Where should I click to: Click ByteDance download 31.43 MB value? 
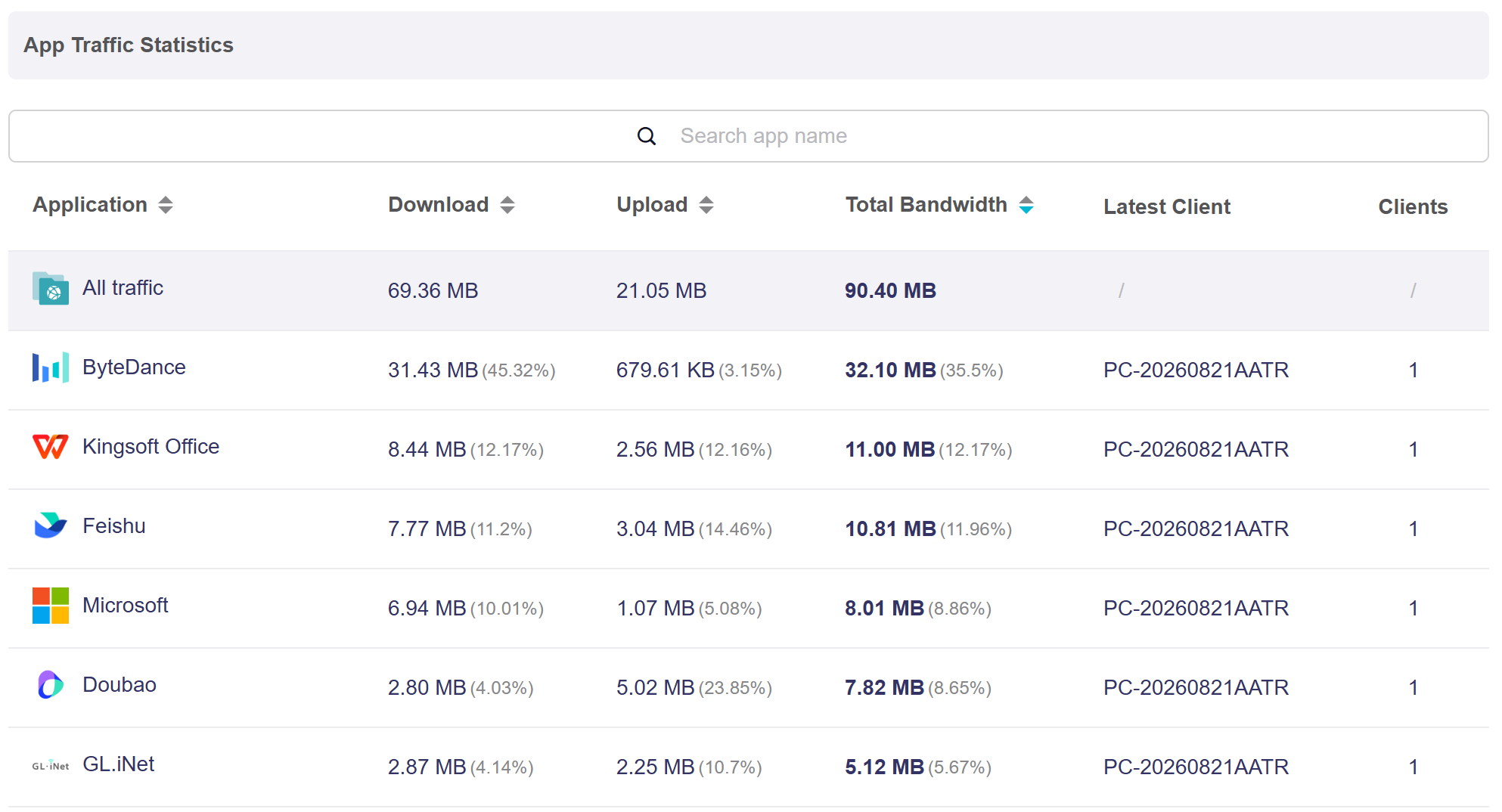click(433, 370)
